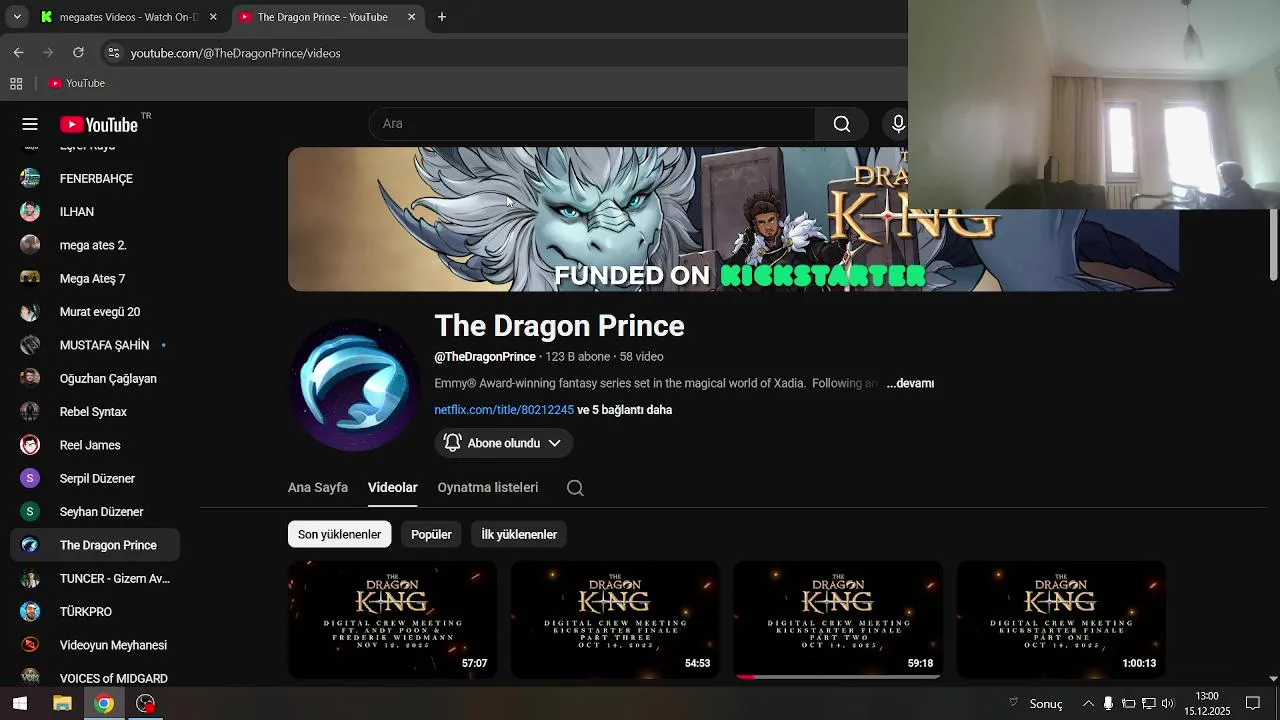
Task: Open VOICES of MIDGARD channel
Action: [x=95, y=678]
